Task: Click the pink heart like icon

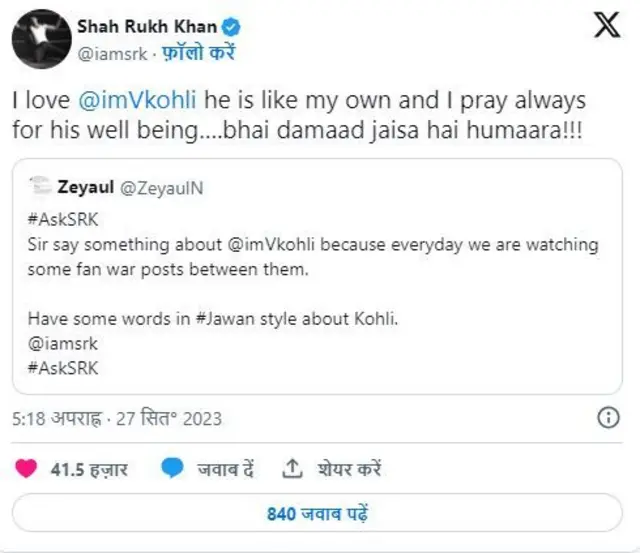Action: [28, 468]
